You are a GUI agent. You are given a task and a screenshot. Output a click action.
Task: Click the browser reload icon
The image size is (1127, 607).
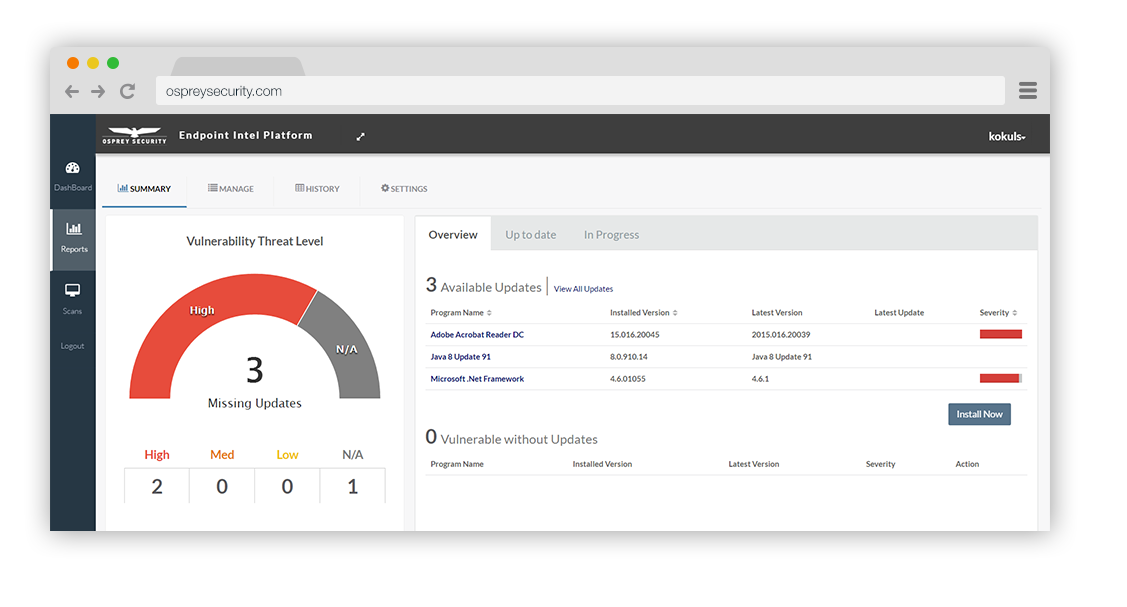point(127,91)
